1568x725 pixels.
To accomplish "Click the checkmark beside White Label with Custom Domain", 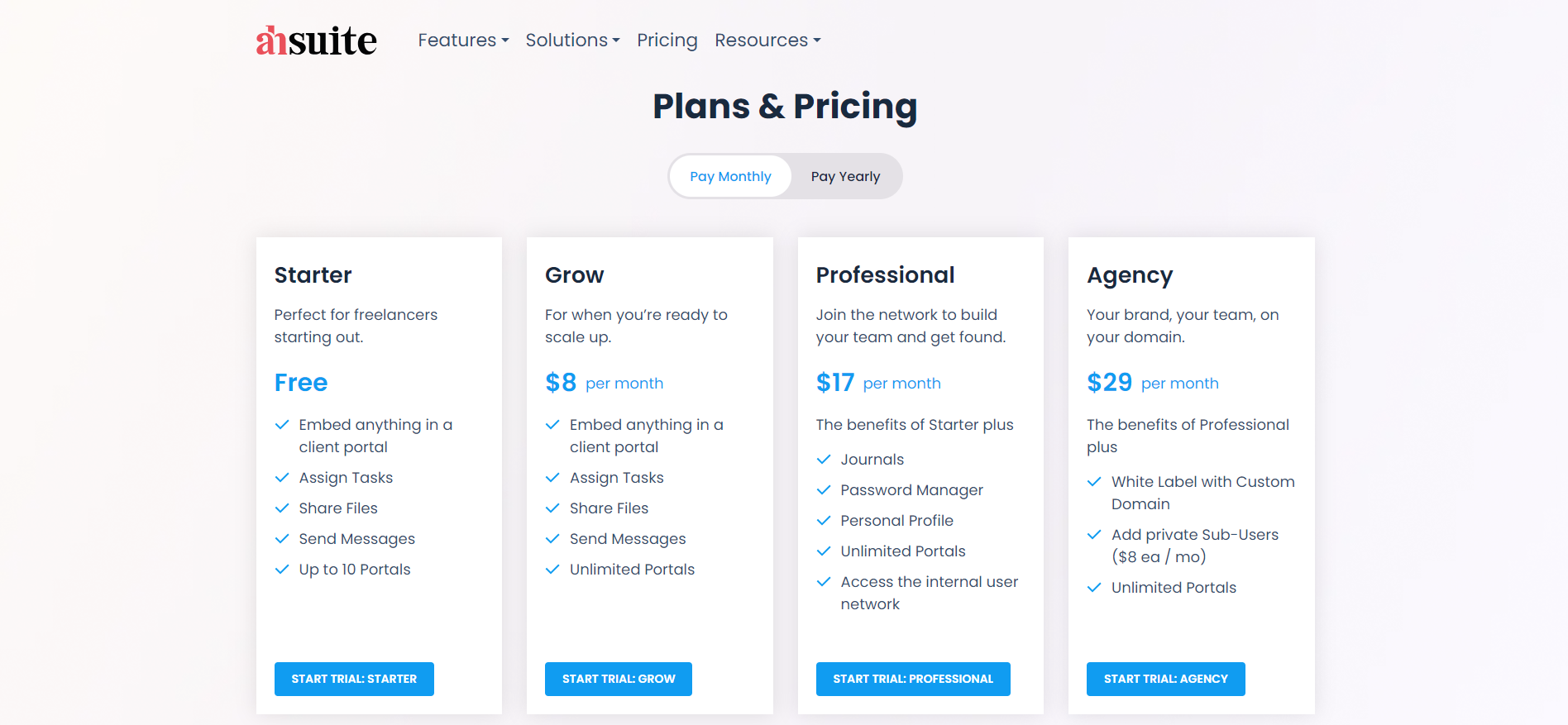I will coord(1093,481).
